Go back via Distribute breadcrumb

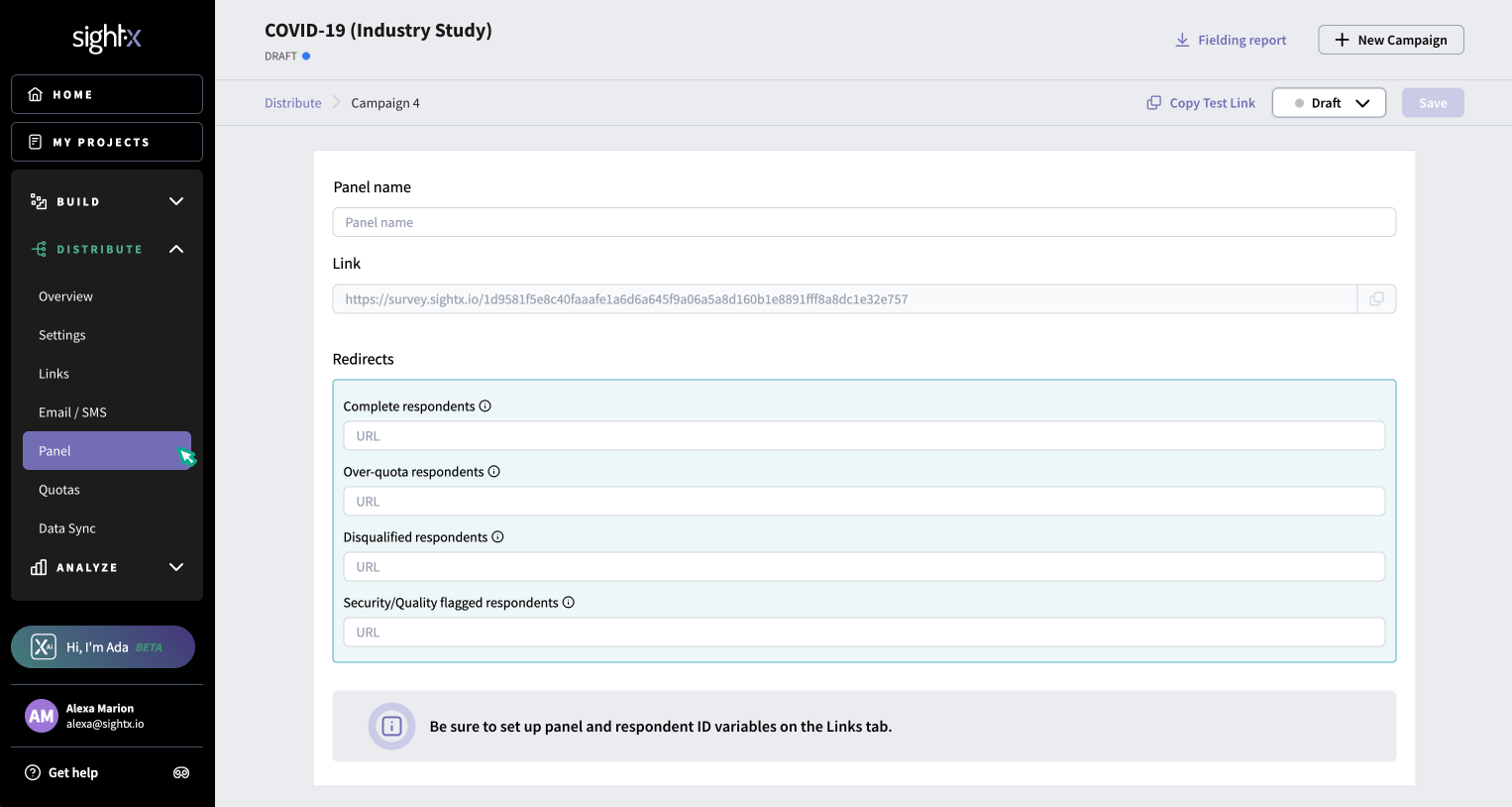[x=293, y=103]
